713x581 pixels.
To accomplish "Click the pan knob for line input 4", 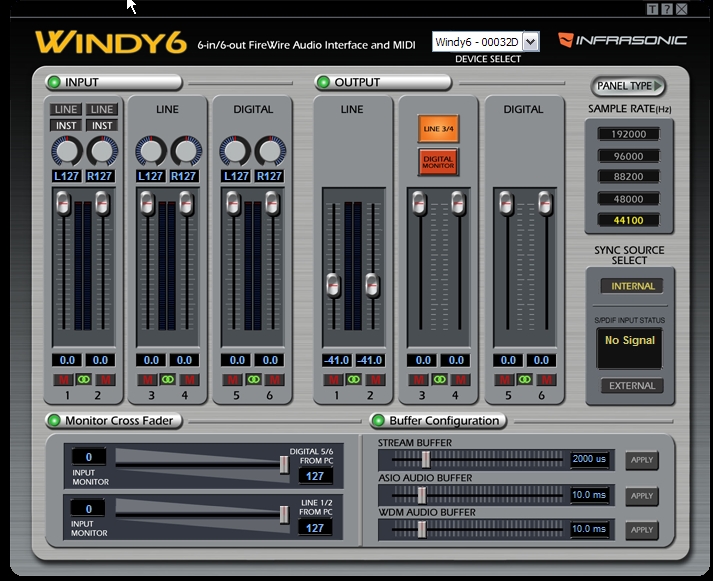I will tap(186, 151).
